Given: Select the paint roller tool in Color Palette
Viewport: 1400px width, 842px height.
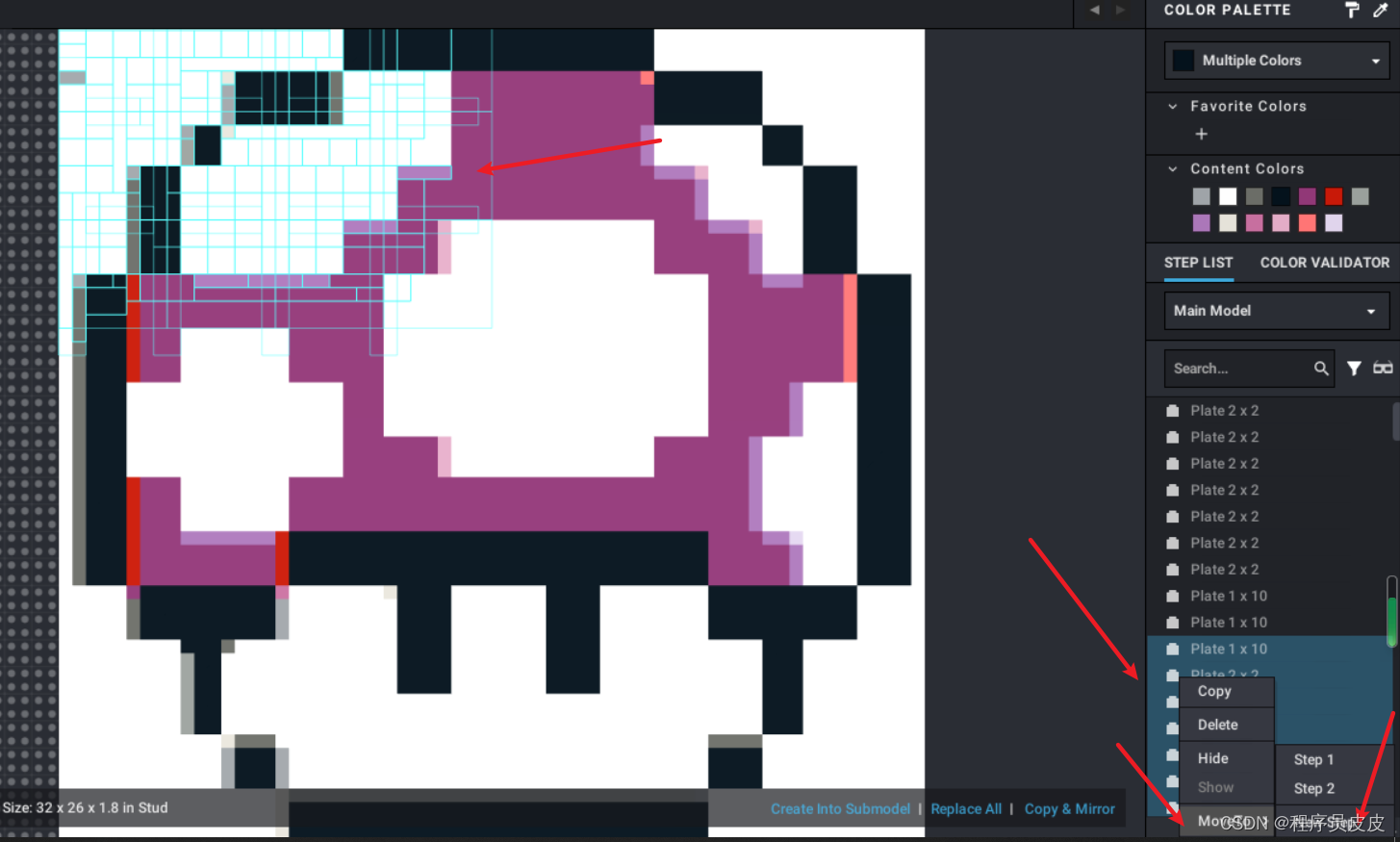Looking at the screenshot, I should pyautogui.click(x=1352, y=10).
